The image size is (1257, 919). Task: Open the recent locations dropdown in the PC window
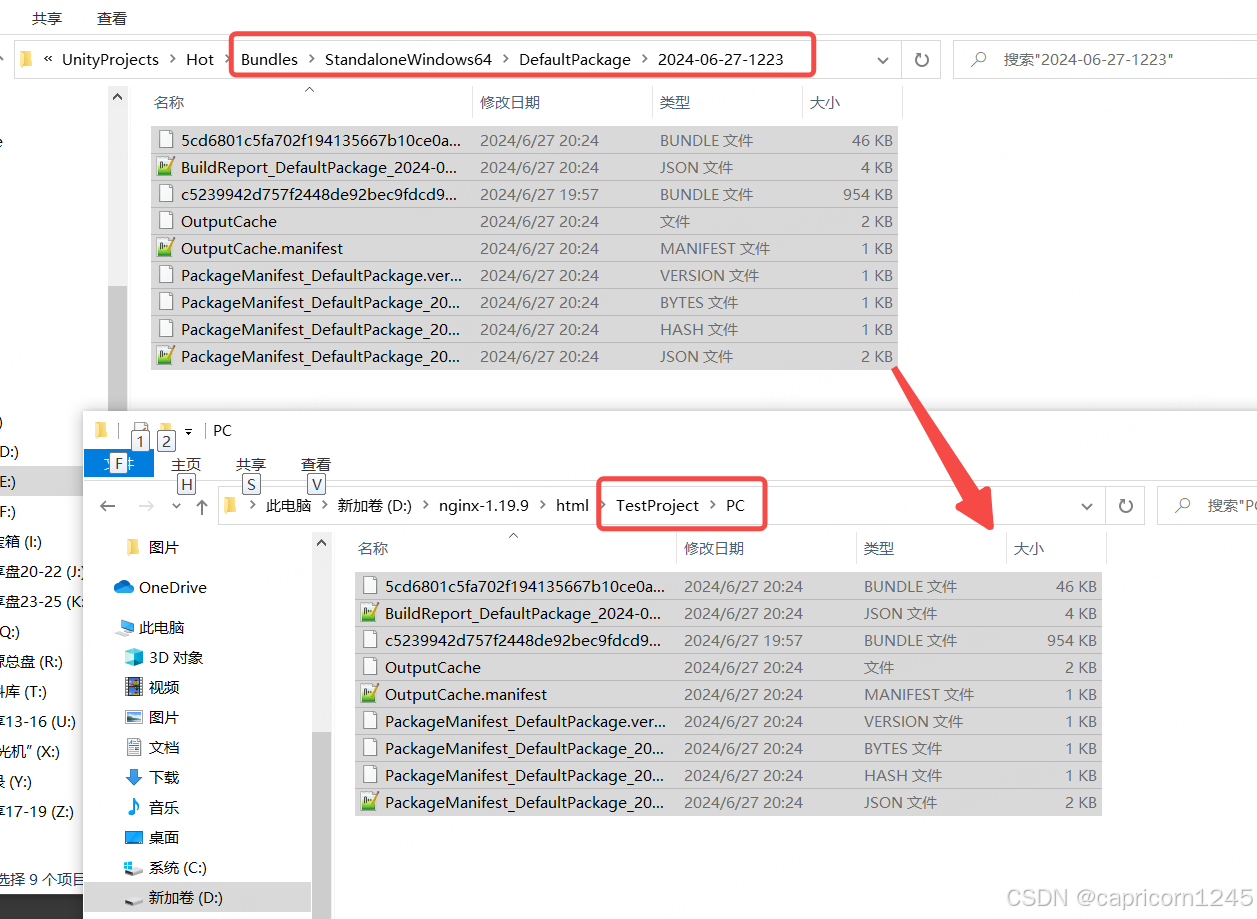pyautogui.click(x=176, y=506)
